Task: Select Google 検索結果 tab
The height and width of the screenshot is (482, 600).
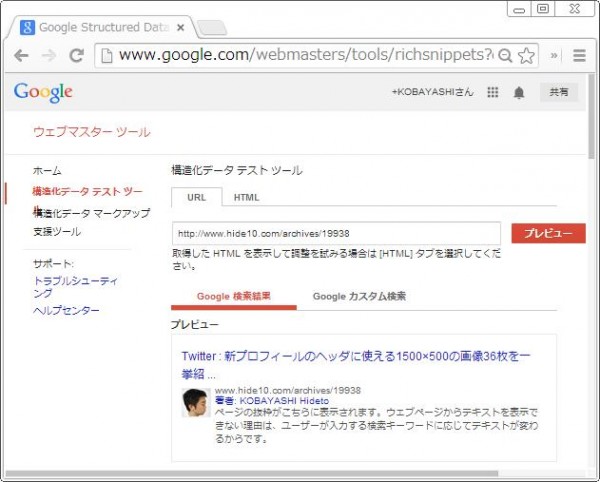Action: pos(234,296)
